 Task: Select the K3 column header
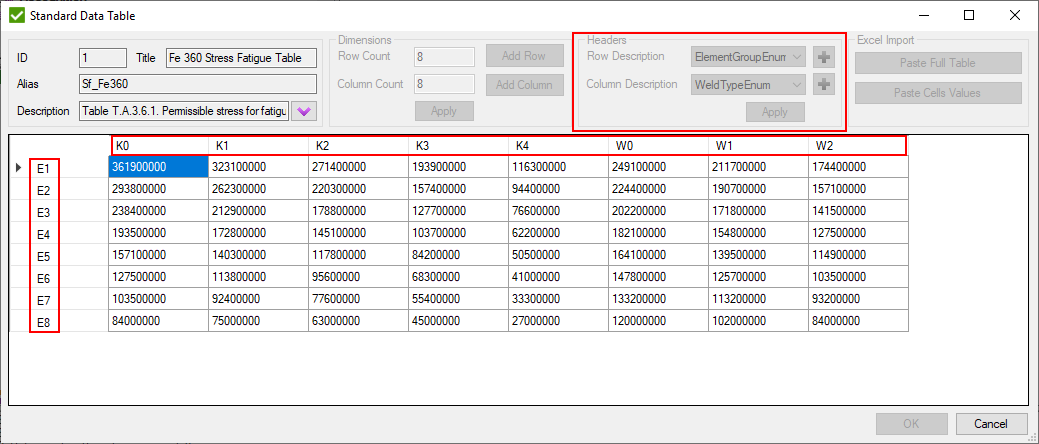tap(459, 145)
